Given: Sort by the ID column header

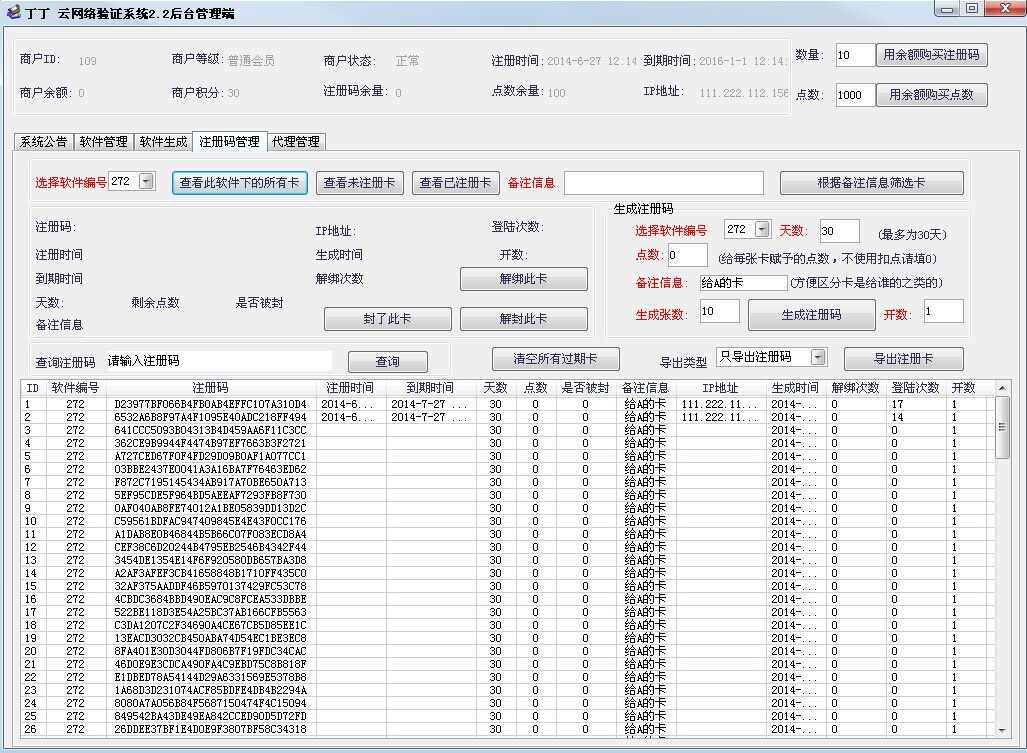Looking at the screenshot, I should click(32, 388).
